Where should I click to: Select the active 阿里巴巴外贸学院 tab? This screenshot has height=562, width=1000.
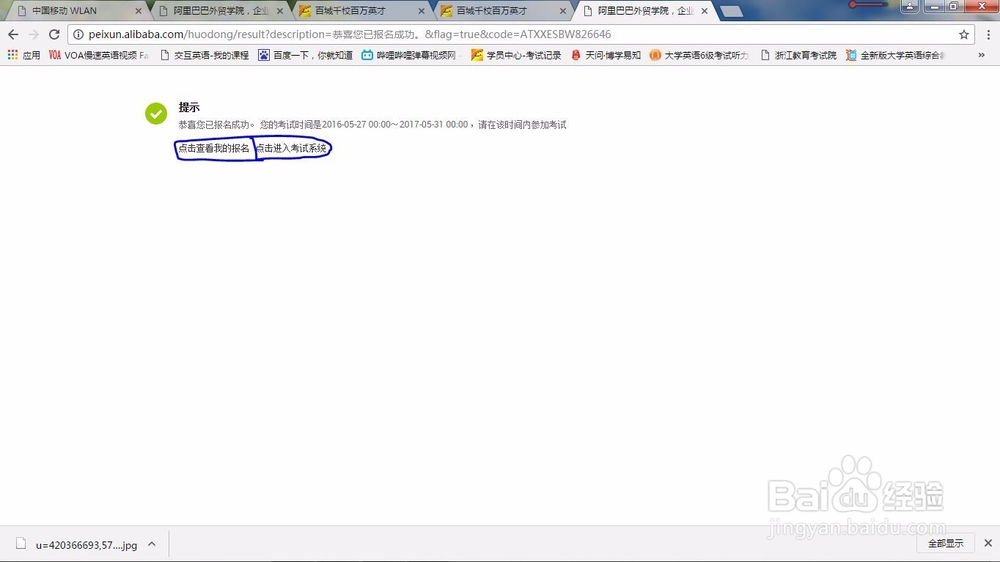pyautogui.click(x=644, y=11)
